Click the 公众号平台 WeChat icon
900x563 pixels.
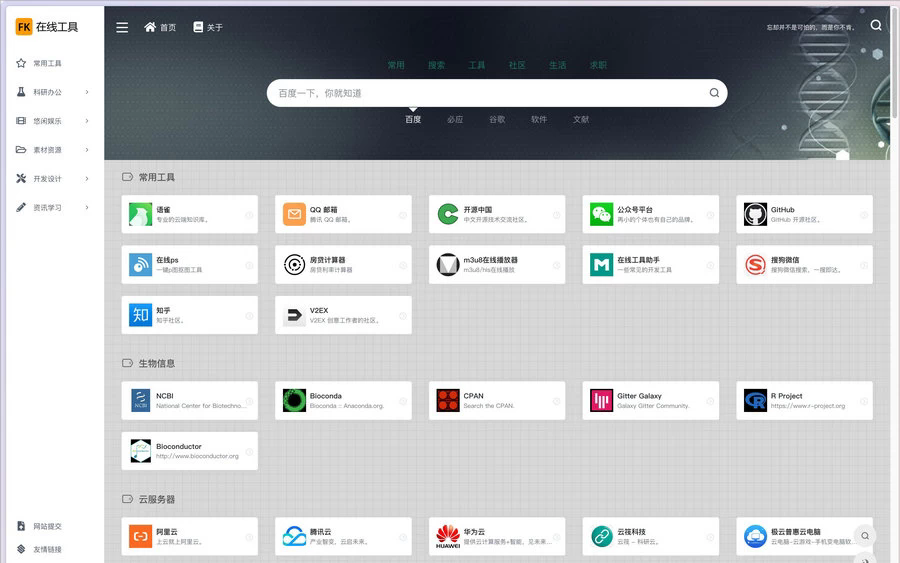tap(601, 214)
